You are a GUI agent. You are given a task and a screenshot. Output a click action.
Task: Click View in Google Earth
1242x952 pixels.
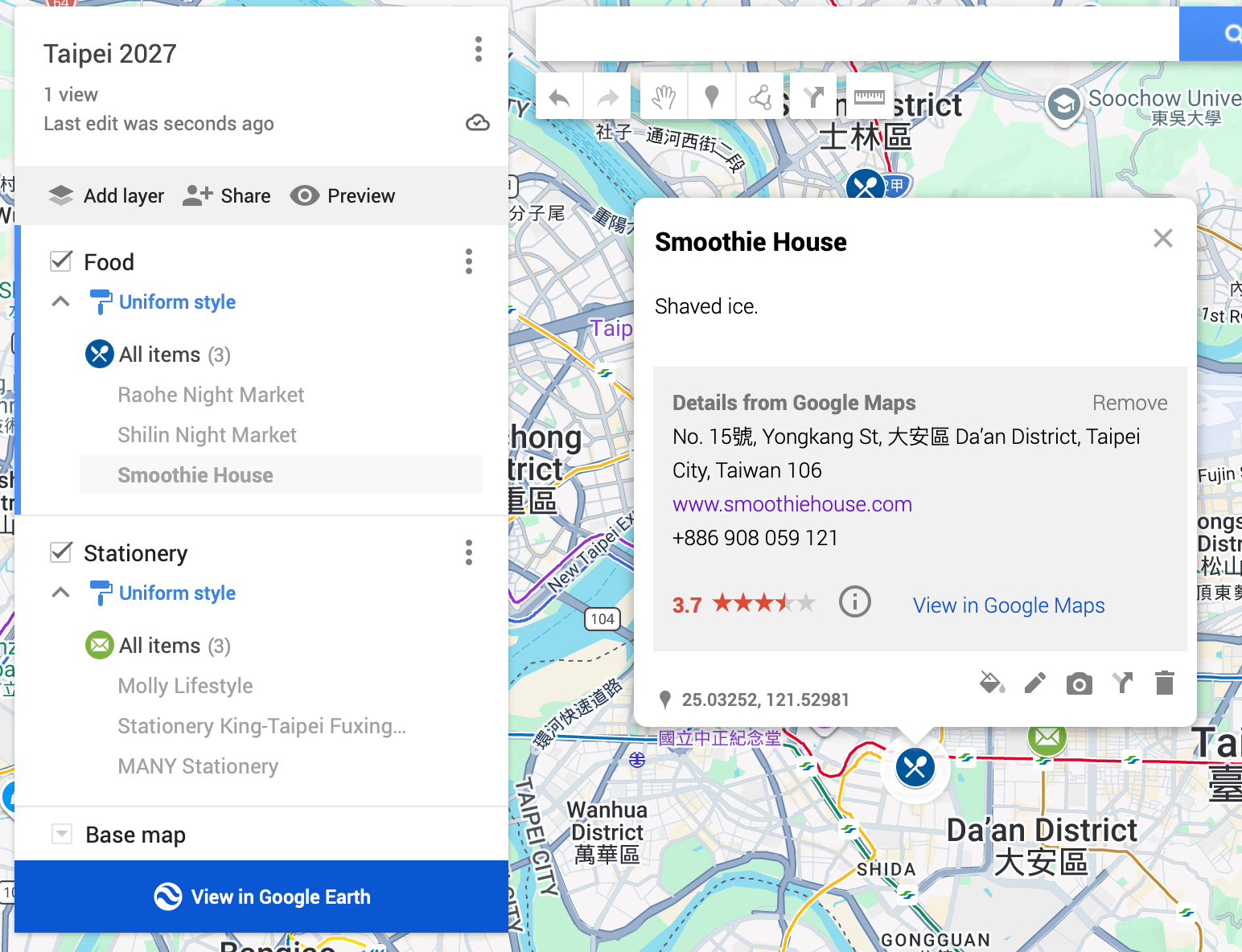(261, 897)
